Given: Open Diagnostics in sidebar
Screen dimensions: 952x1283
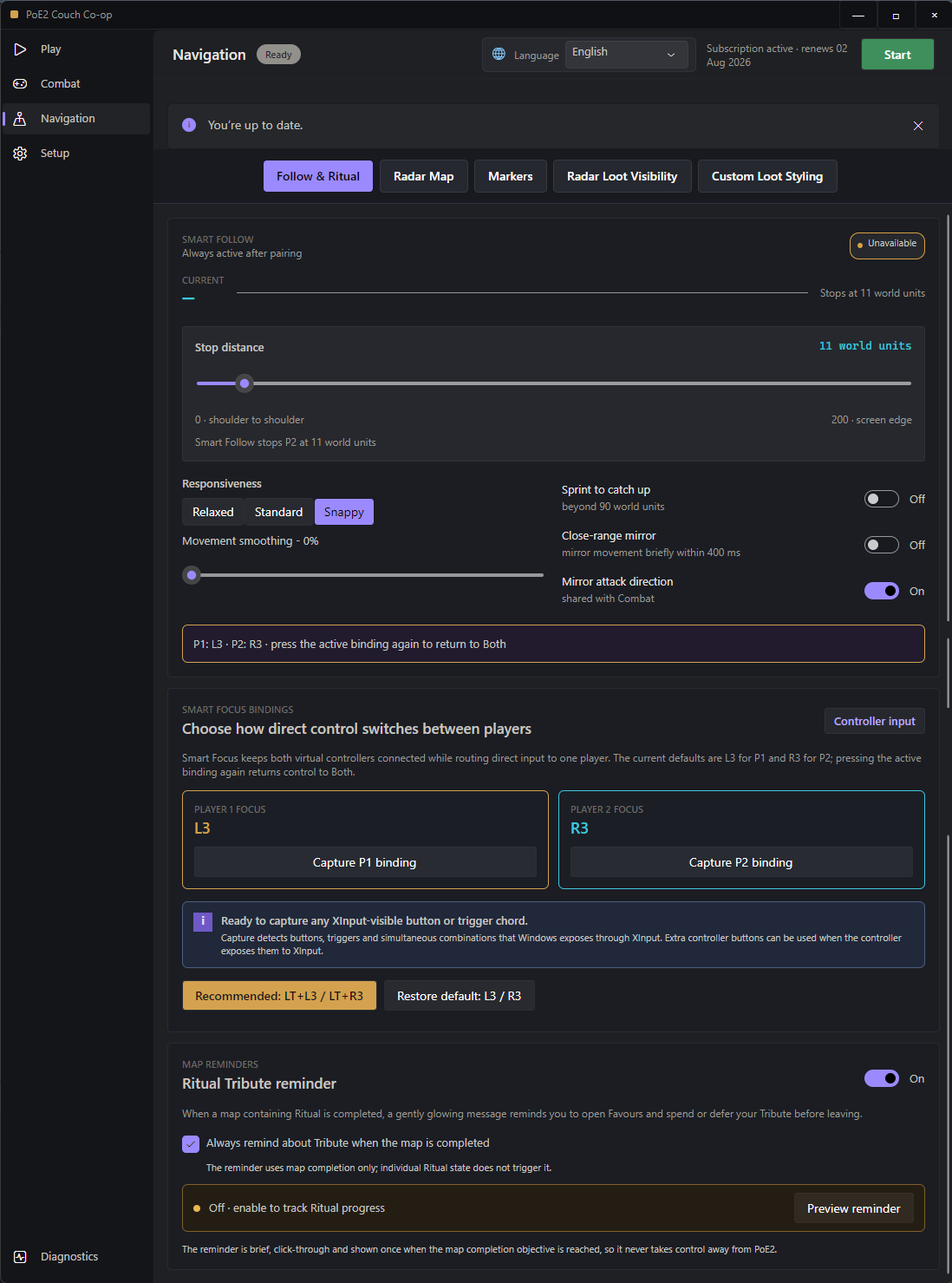Looking at the screenshot, I should [76, 1257].
